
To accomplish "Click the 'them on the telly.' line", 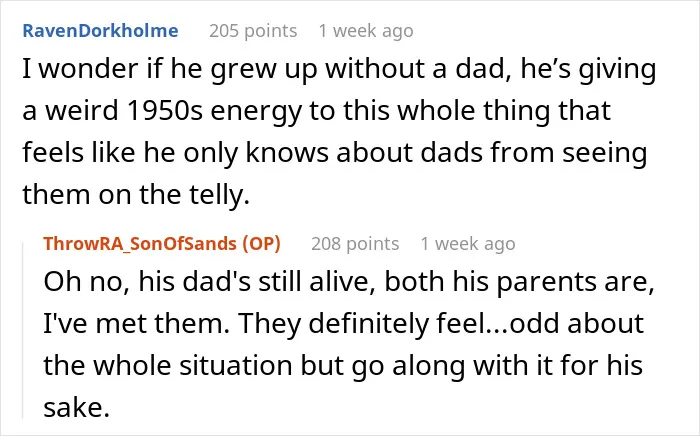I will pyautogui.click(x=136, y=195).
